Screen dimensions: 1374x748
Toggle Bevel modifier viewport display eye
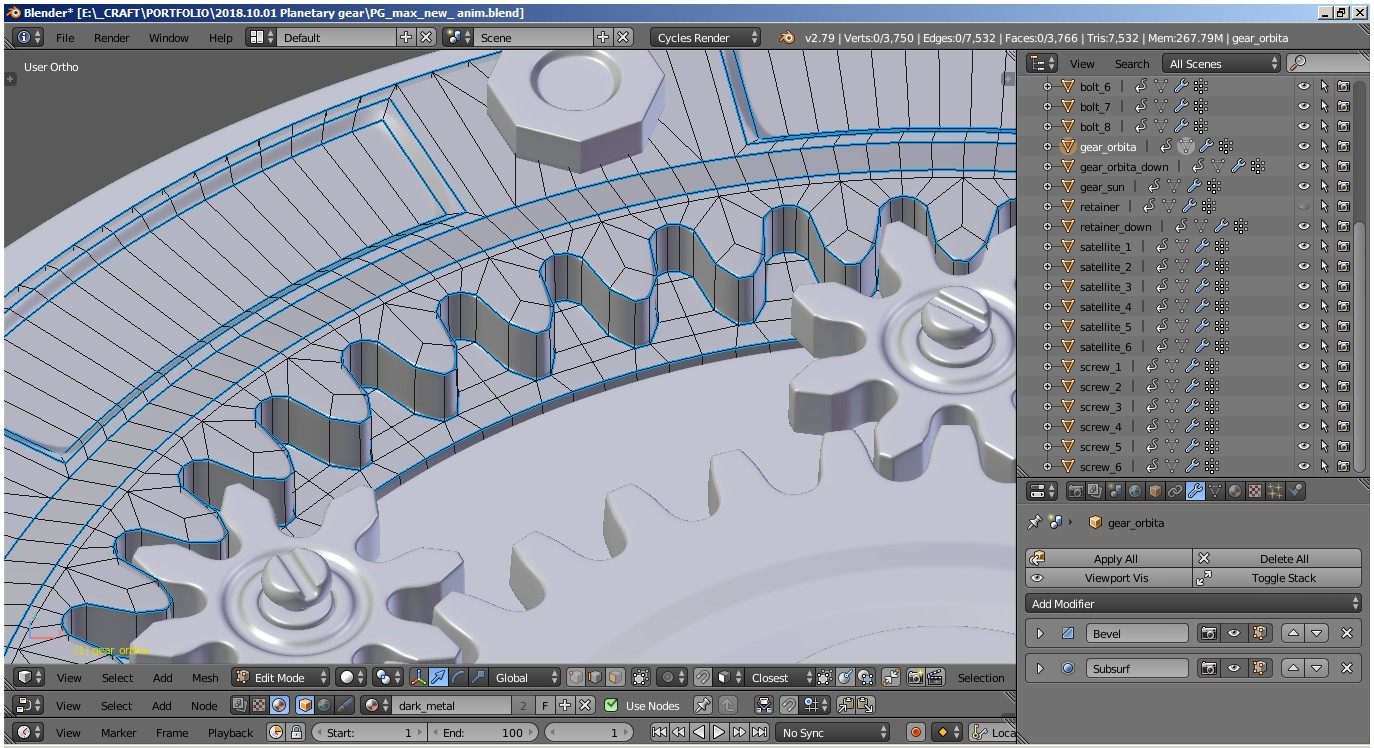1234,633
